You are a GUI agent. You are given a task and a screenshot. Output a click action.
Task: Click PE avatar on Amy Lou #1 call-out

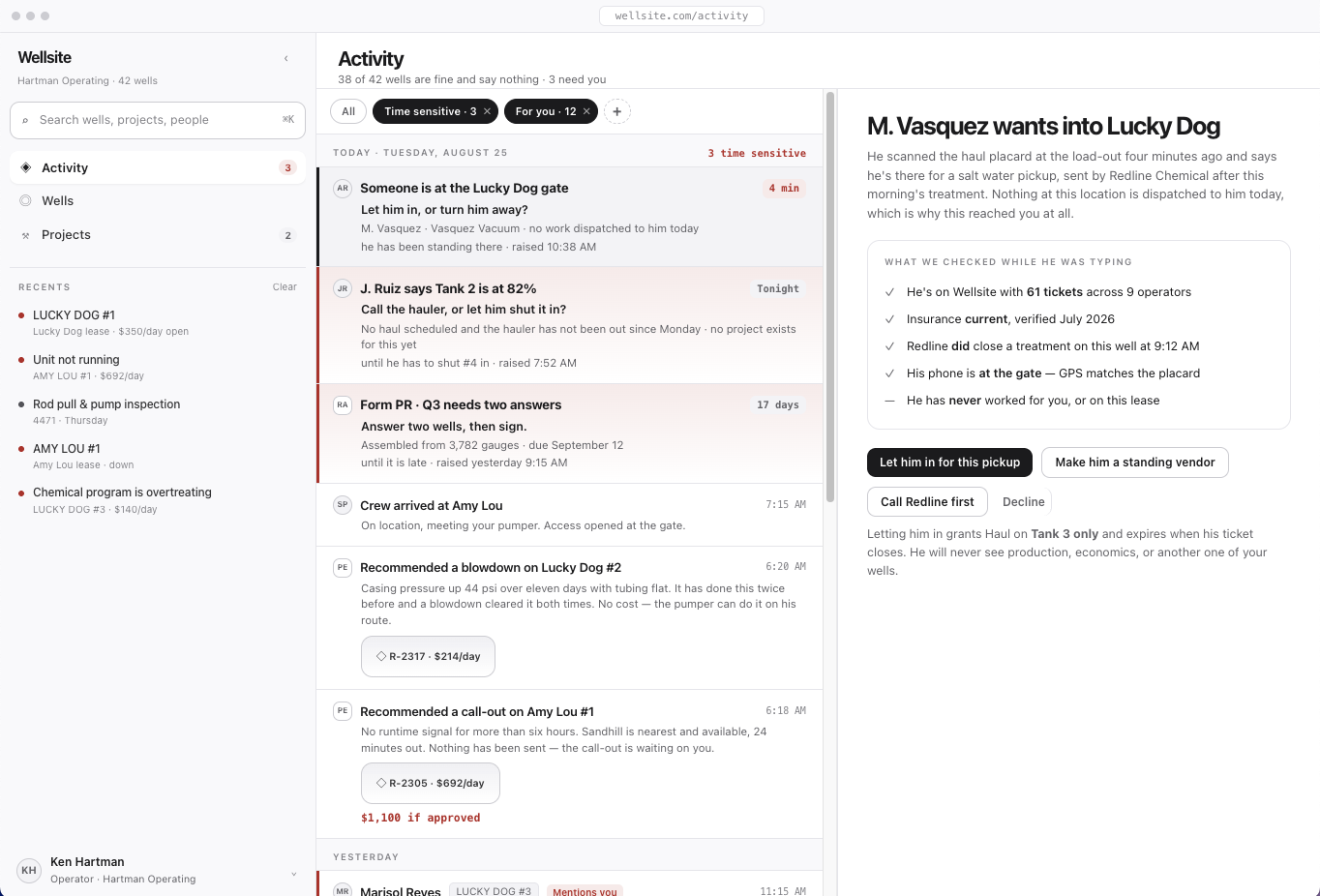343,711
